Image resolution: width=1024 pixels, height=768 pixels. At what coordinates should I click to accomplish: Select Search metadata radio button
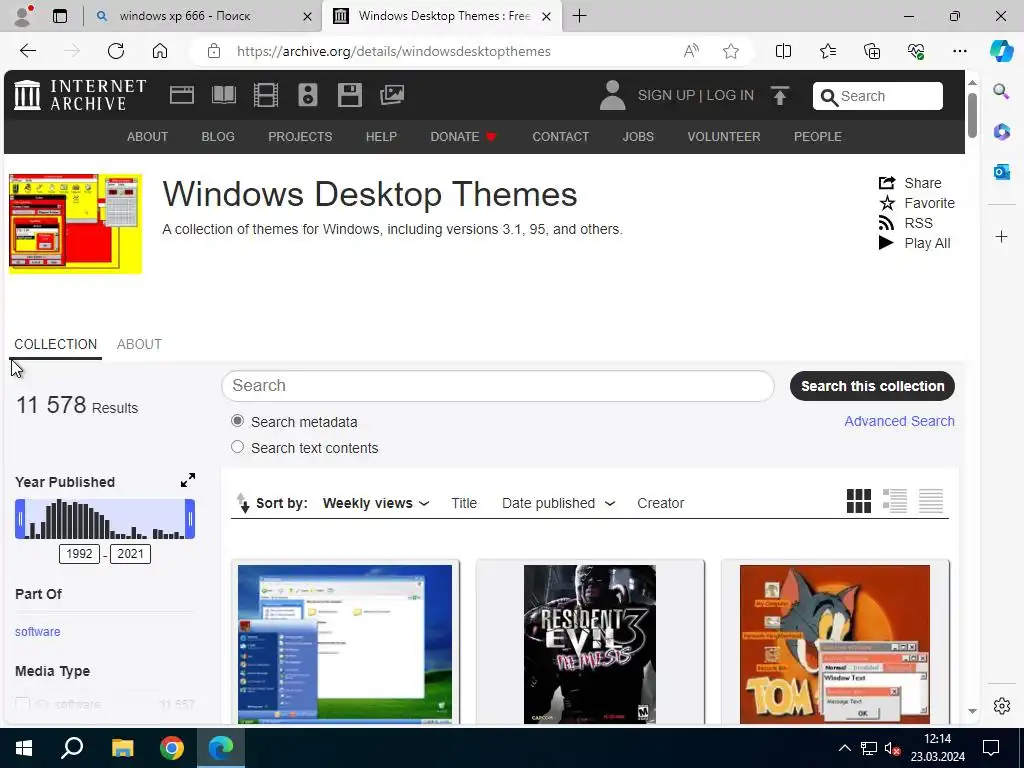(238, 421)
